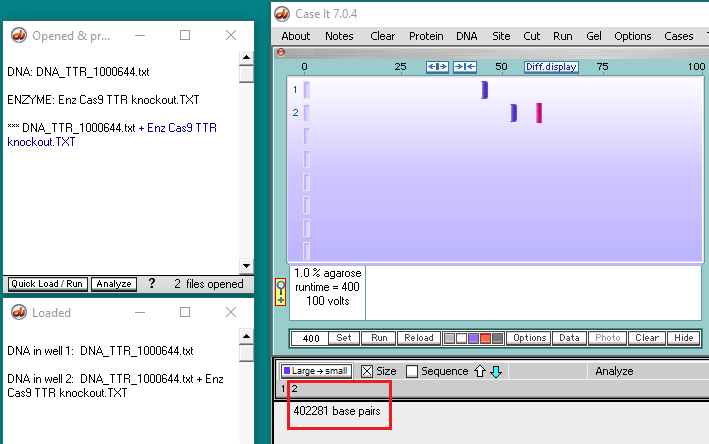Maximize the Loaded window
This screenshot has height=444, width=709.
click(x=185, y=312)
